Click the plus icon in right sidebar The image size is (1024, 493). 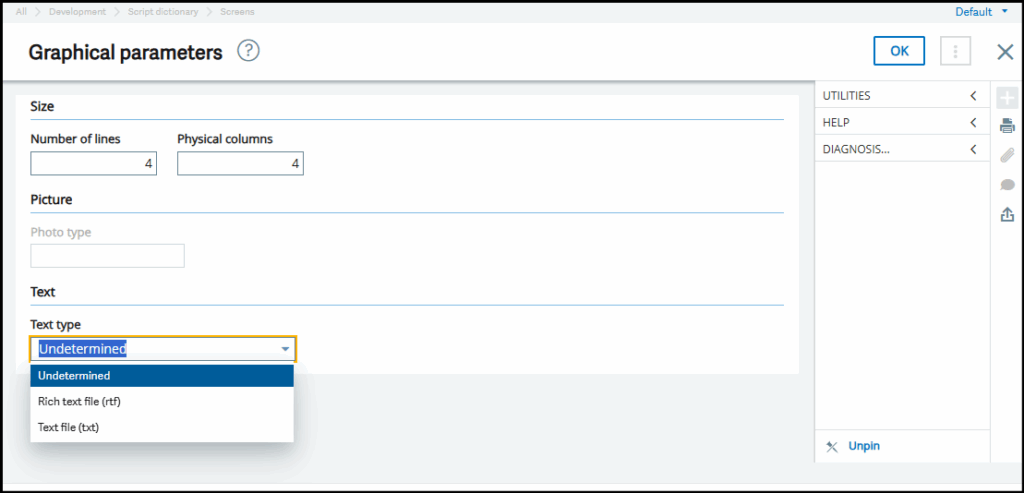tap(1007, 97)
